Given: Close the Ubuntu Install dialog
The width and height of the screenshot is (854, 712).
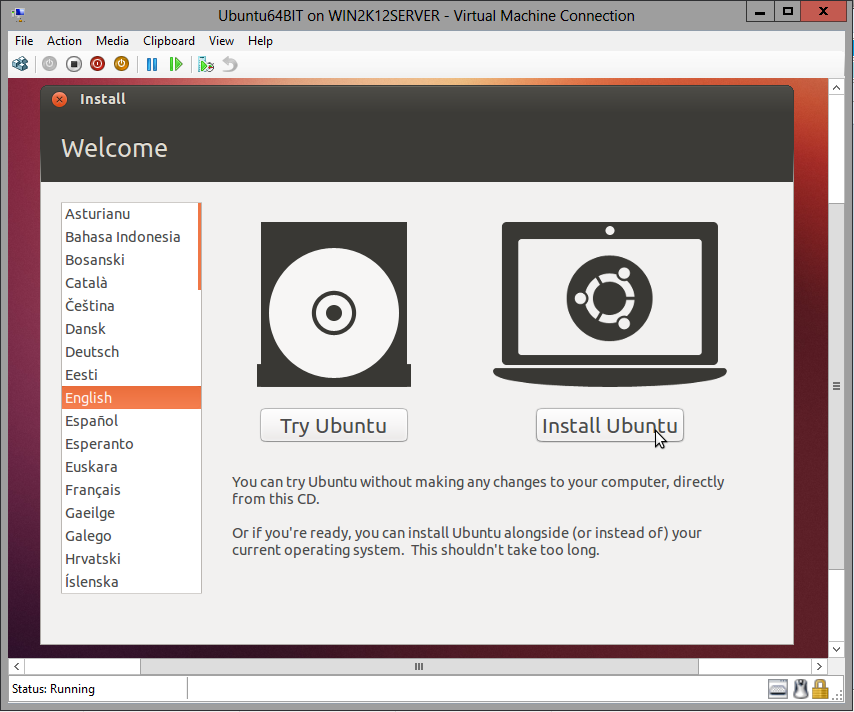Looking at the screenshot, I should pos(59,99).
